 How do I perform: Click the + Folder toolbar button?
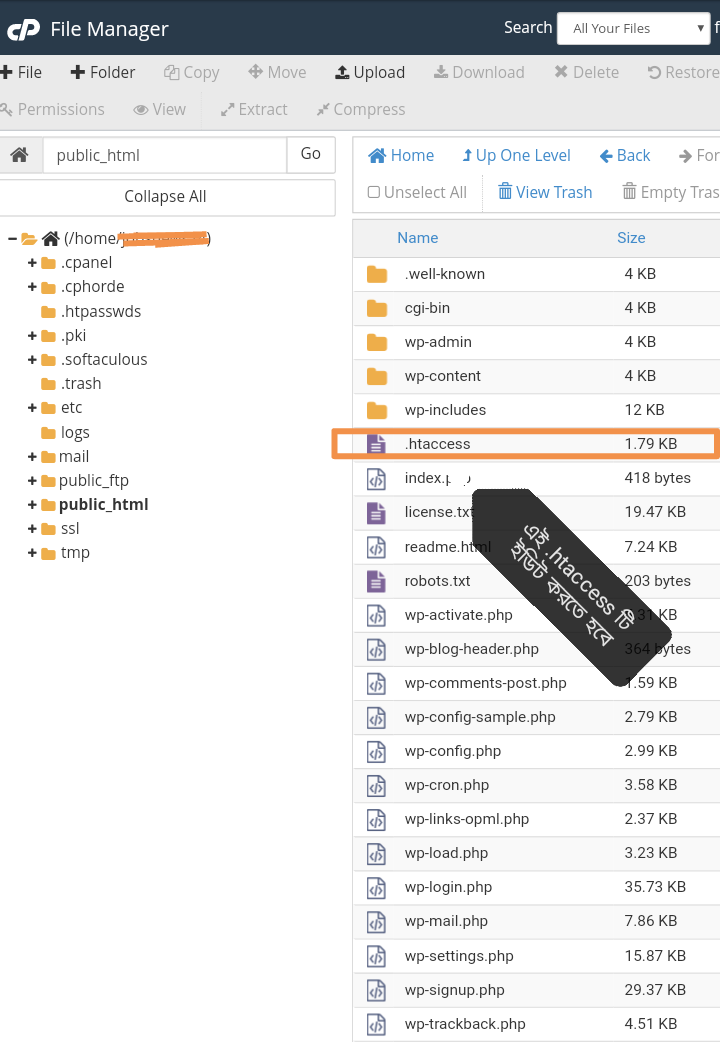coord(103,72)
